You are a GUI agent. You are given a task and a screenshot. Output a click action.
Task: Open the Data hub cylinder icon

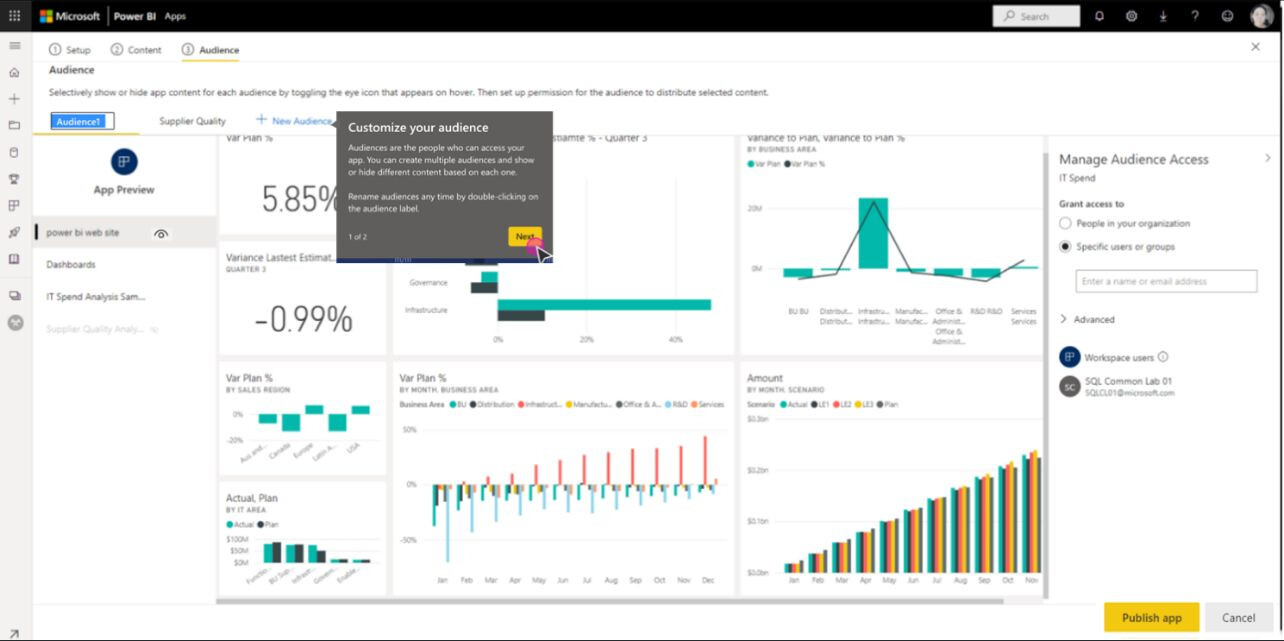point(14,153)
